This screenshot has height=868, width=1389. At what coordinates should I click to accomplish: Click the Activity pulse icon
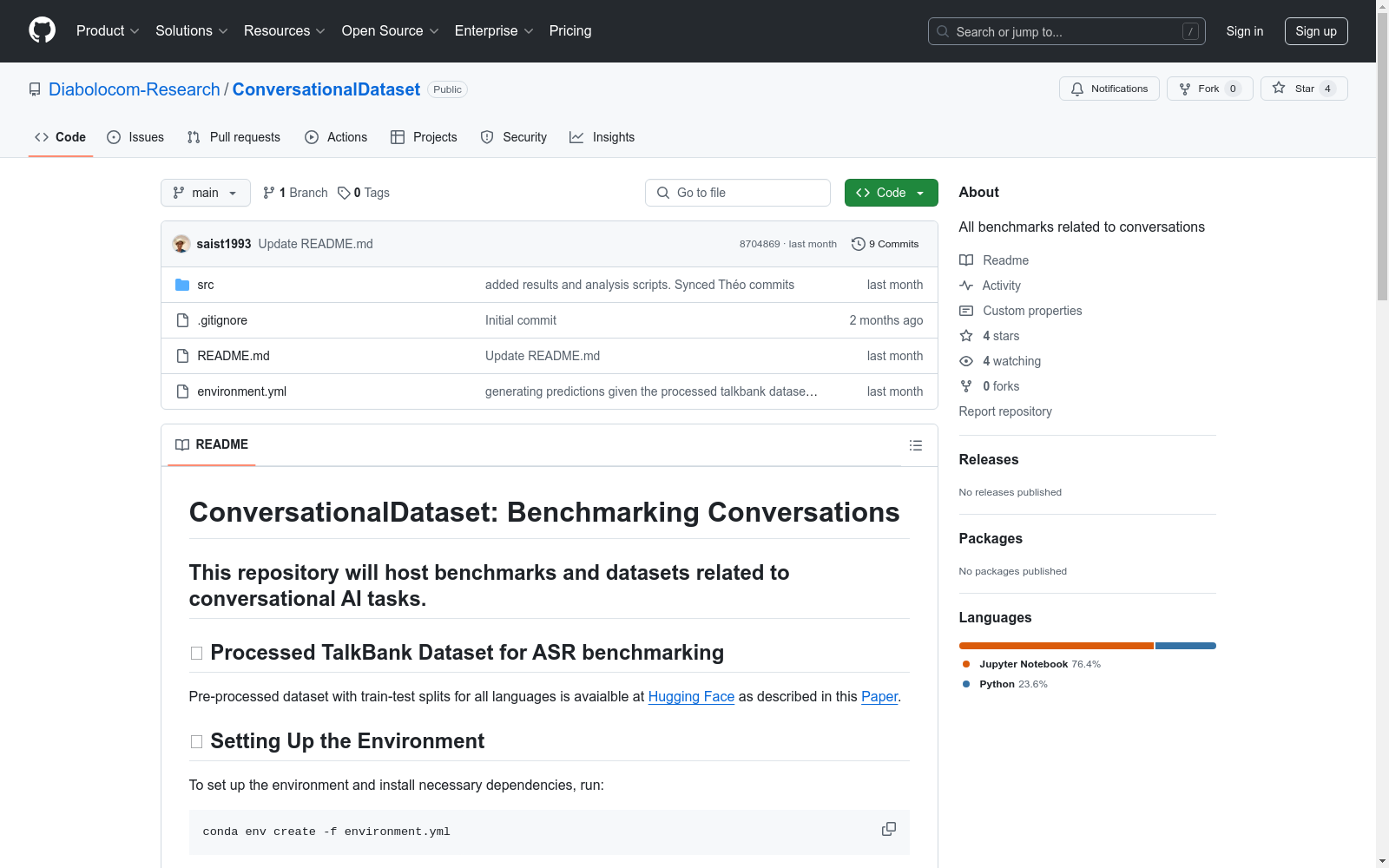[966, 286]
